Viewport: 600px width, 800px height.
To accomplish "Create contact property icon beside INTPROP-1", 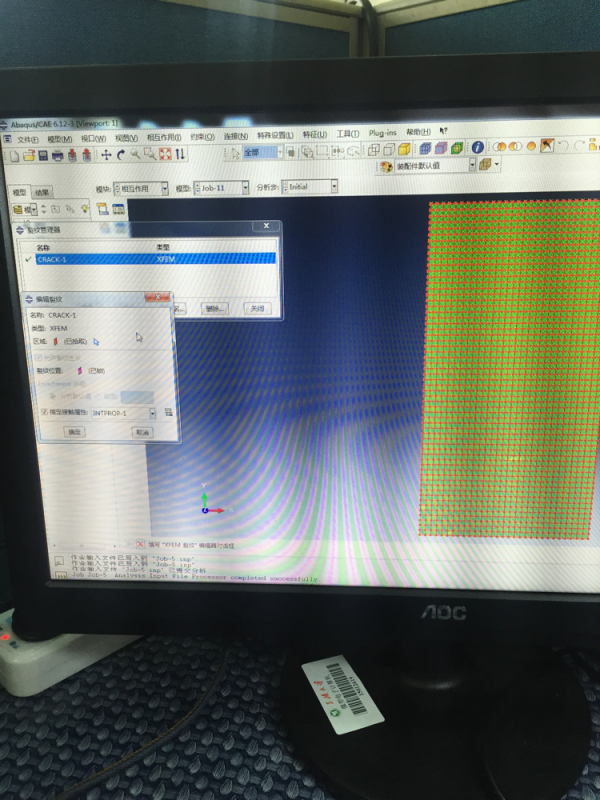I will click(x=168, y=412).
